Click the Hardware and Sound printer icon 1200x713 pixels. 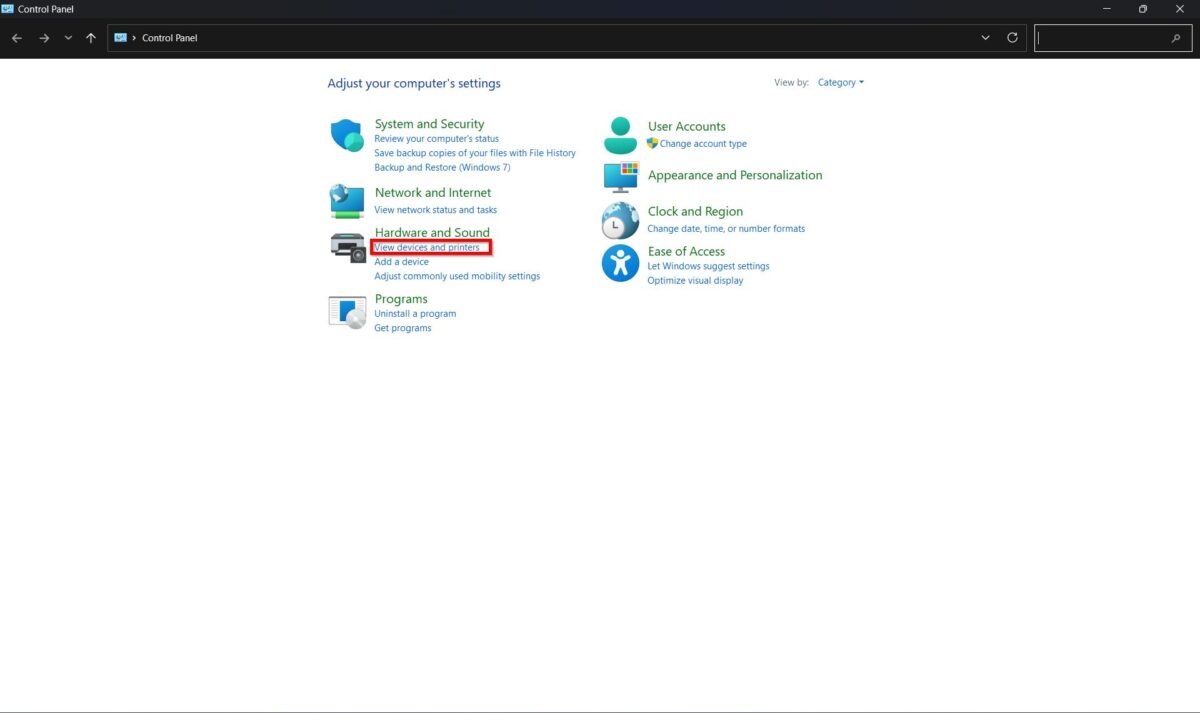coord(347,246)
